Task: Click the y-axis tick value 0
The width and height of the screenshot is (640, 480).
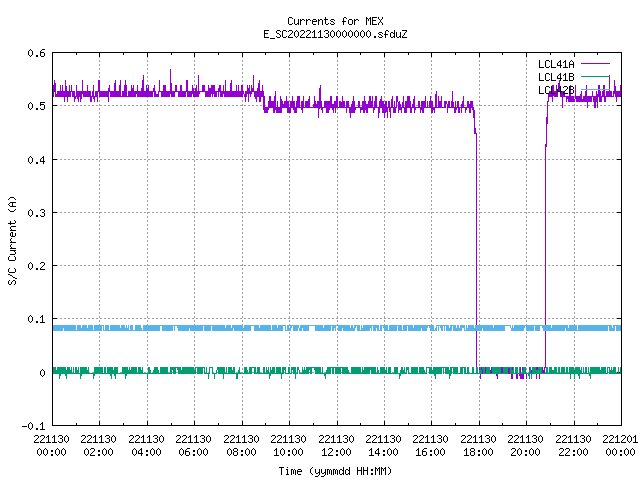Action: (42, 373)
